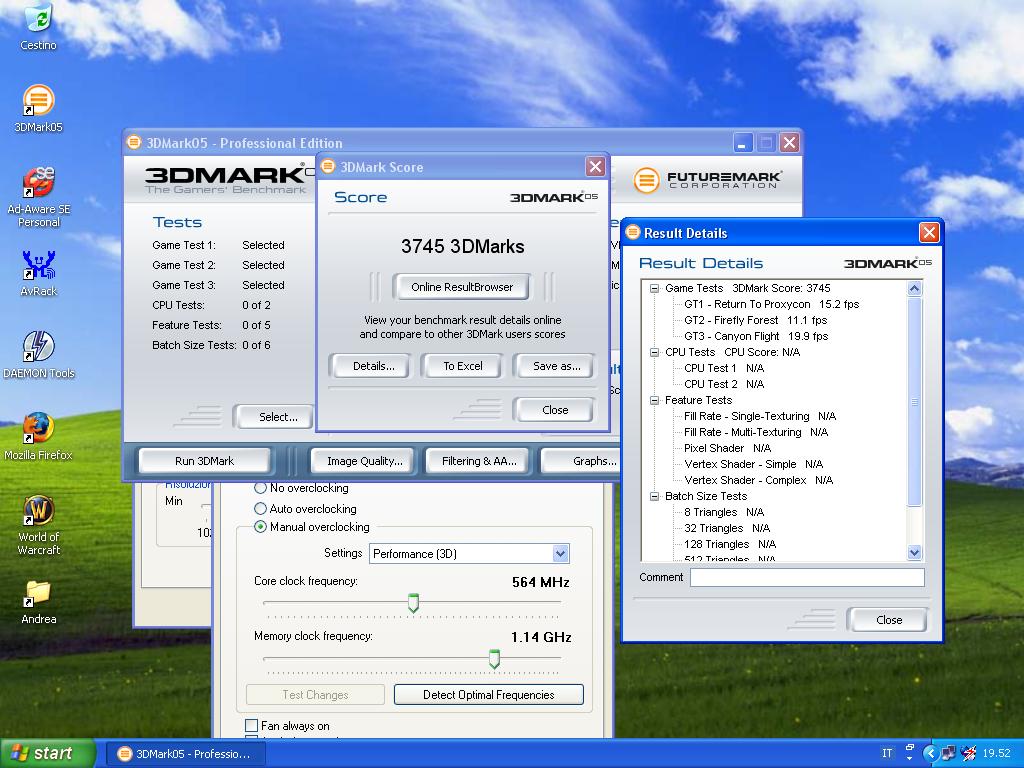This screenshot has width=1024, height=768.
Task: Restore the language bar using its small icon
Action: [x=910, y=748]
